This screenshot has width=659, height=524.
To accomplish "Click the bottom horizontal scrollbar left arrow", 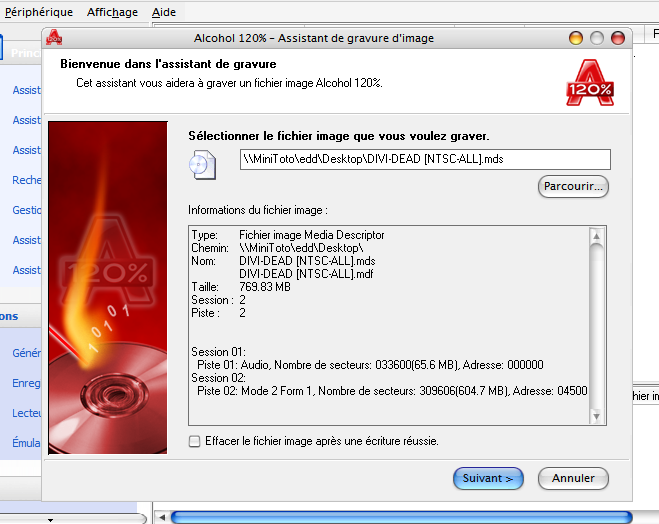I will pyautogui.click(x=160, y=517).
